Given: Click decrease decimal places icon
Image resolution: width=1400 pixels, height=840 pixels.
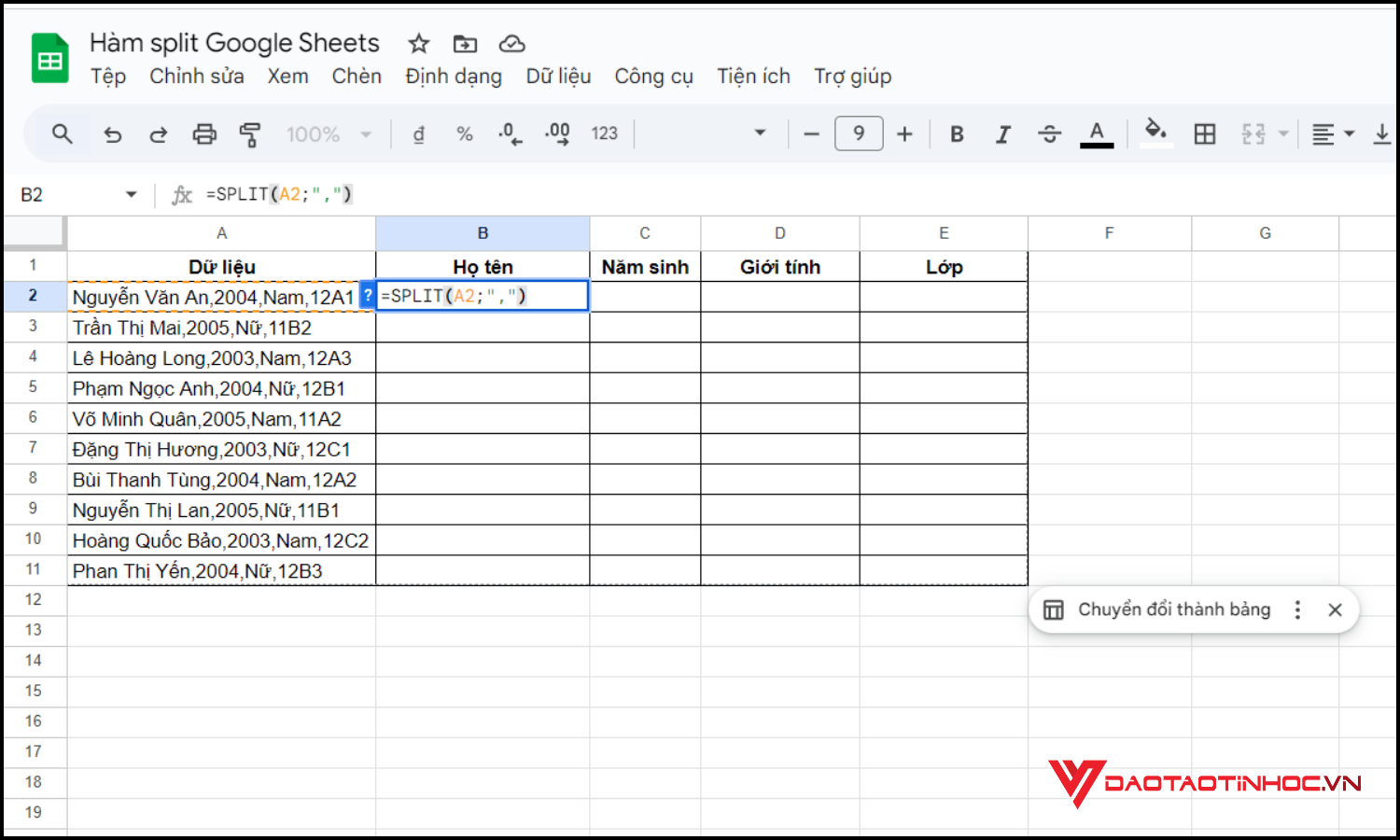Looking at the screenshot, I should pyautogui.click(x=511, y=134).
